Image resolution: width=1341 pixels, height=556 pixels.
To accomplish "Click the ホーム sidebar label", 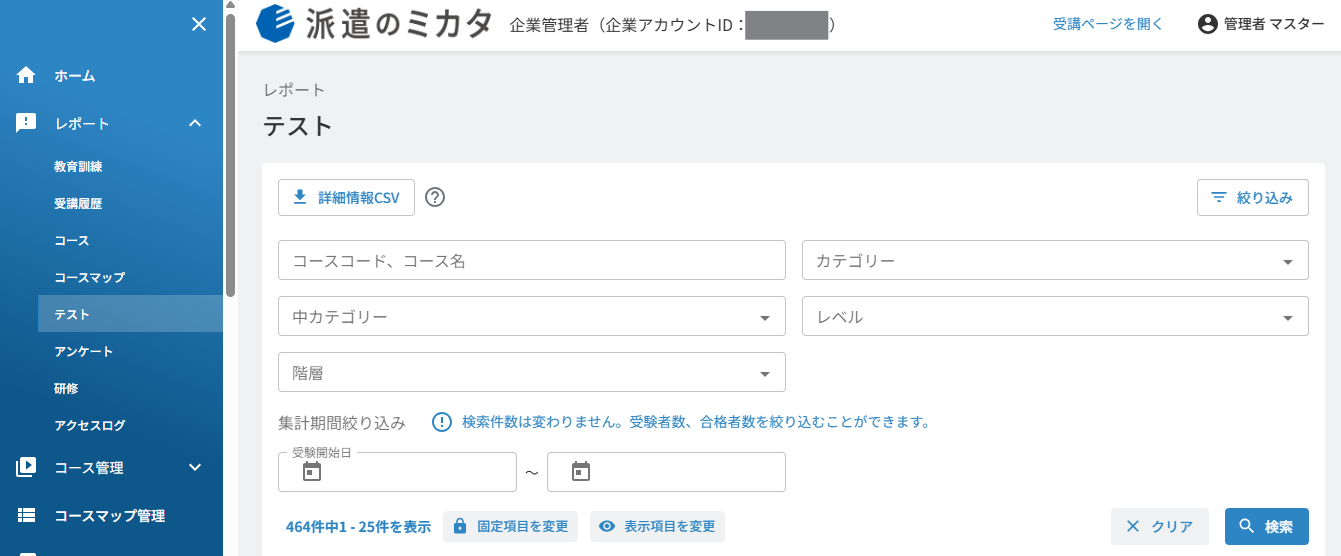I will 75,76.
